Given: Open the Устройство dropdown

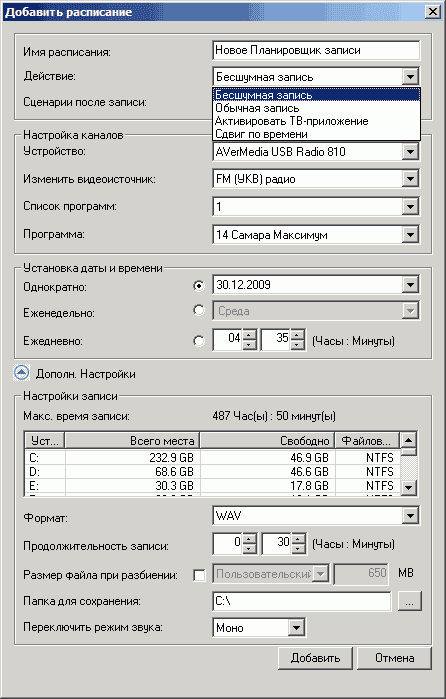Looking at the screenshot, I should click(410, 152).
